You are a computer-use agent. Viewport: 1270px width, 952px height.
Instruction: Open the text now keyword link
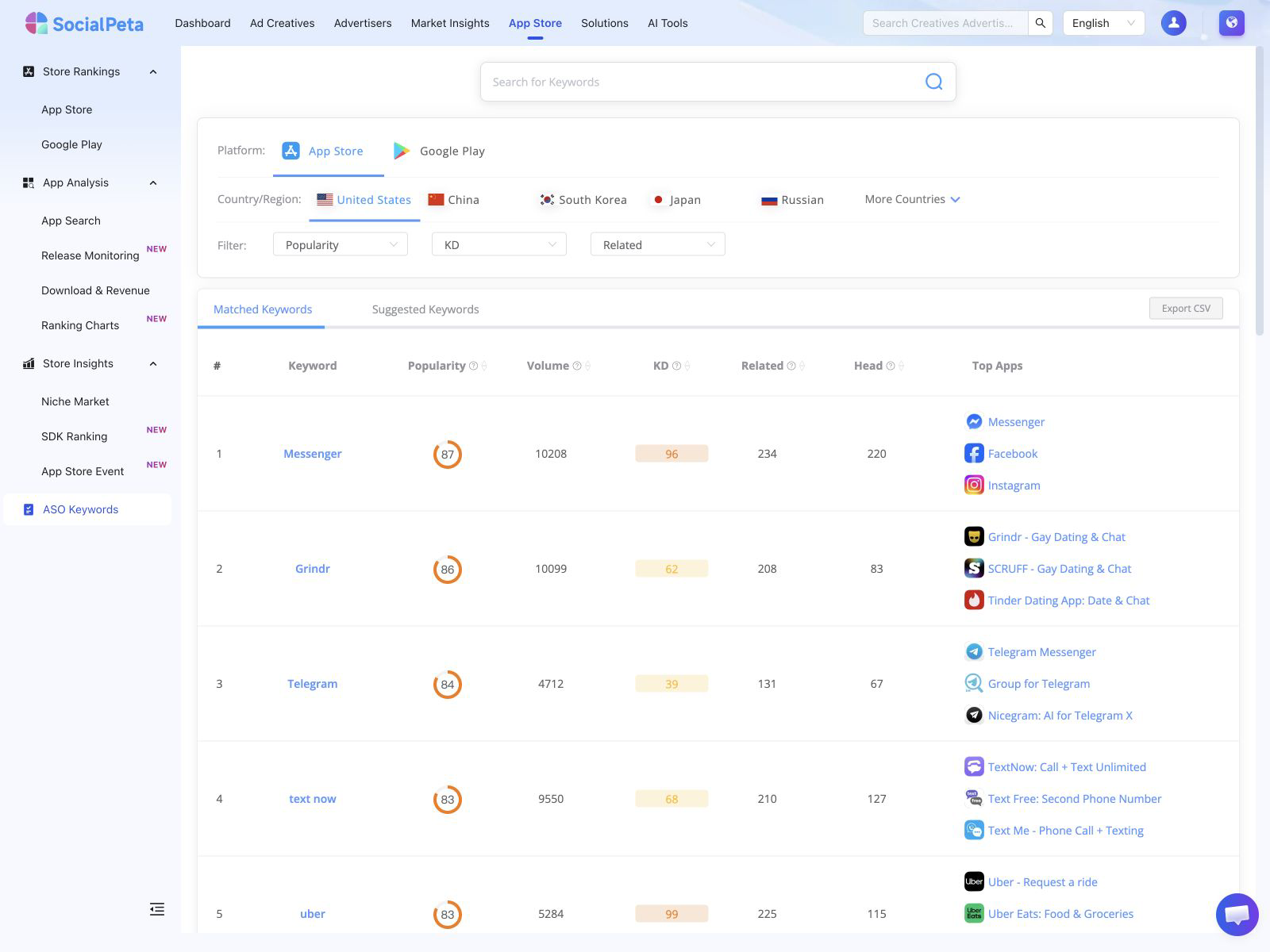tap(313, 799)
